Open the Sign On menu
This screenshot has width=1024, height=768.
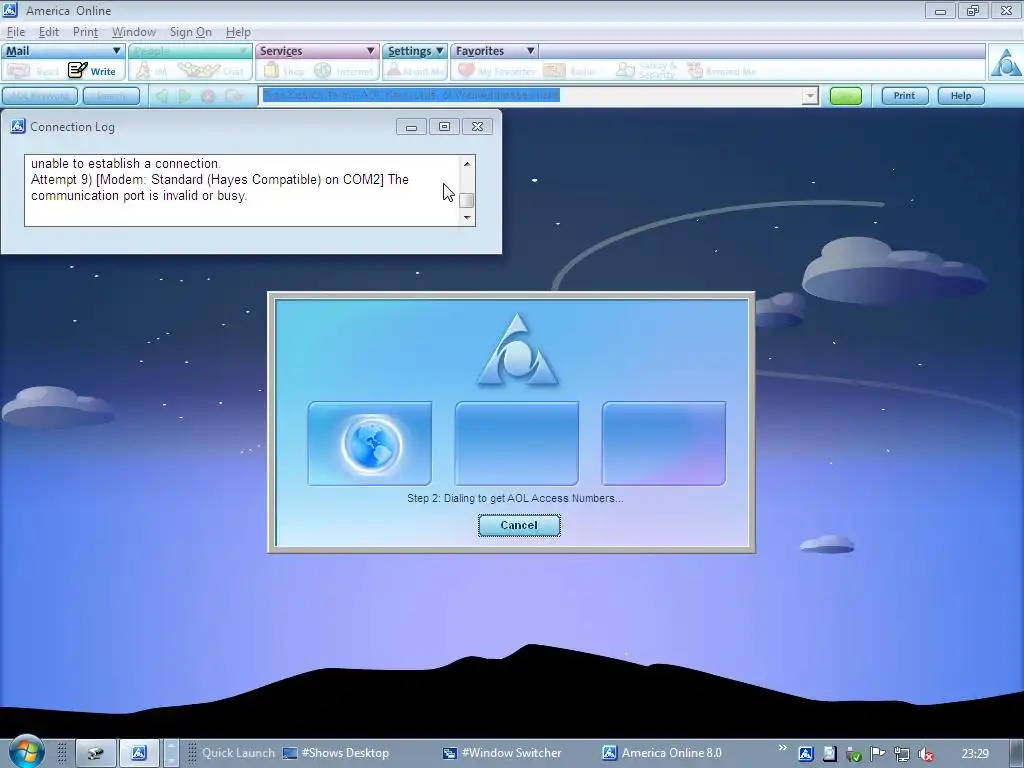(190, 31)
